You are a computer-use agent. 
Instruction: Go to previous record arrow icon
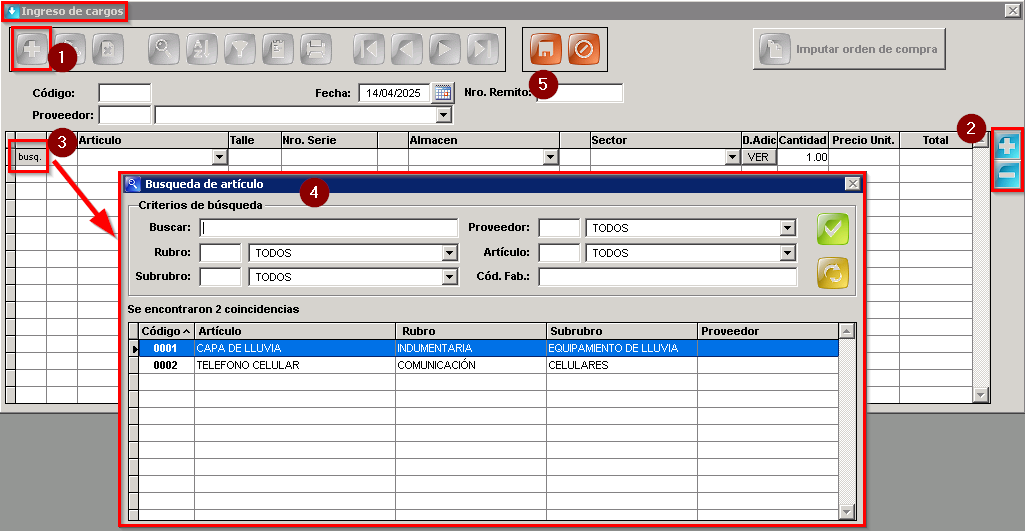pos(407,50)
